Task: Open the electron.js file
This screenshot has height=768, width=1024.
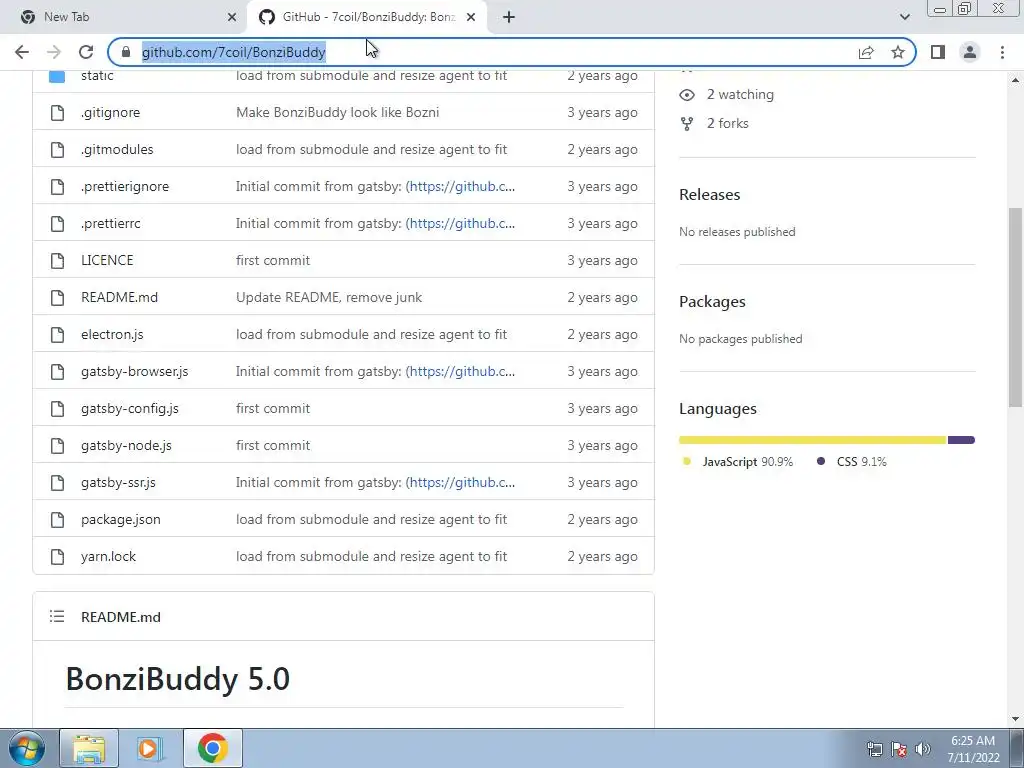Action: coord(112,334)
